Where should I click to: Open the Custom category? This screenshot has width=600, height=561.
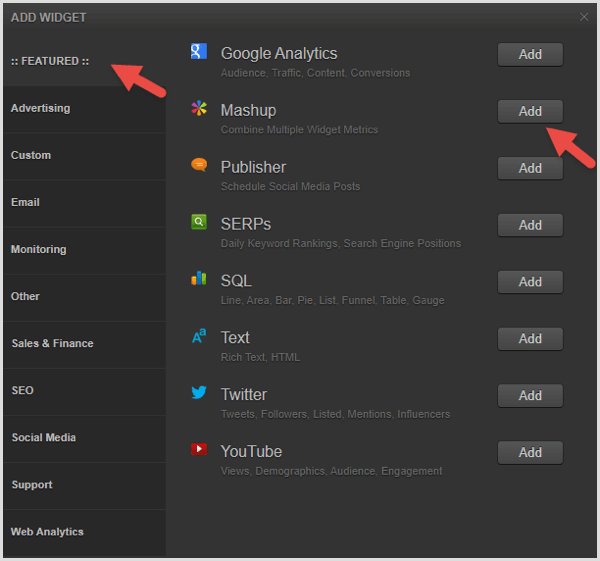pyautogui.click(x=85, y=155)
